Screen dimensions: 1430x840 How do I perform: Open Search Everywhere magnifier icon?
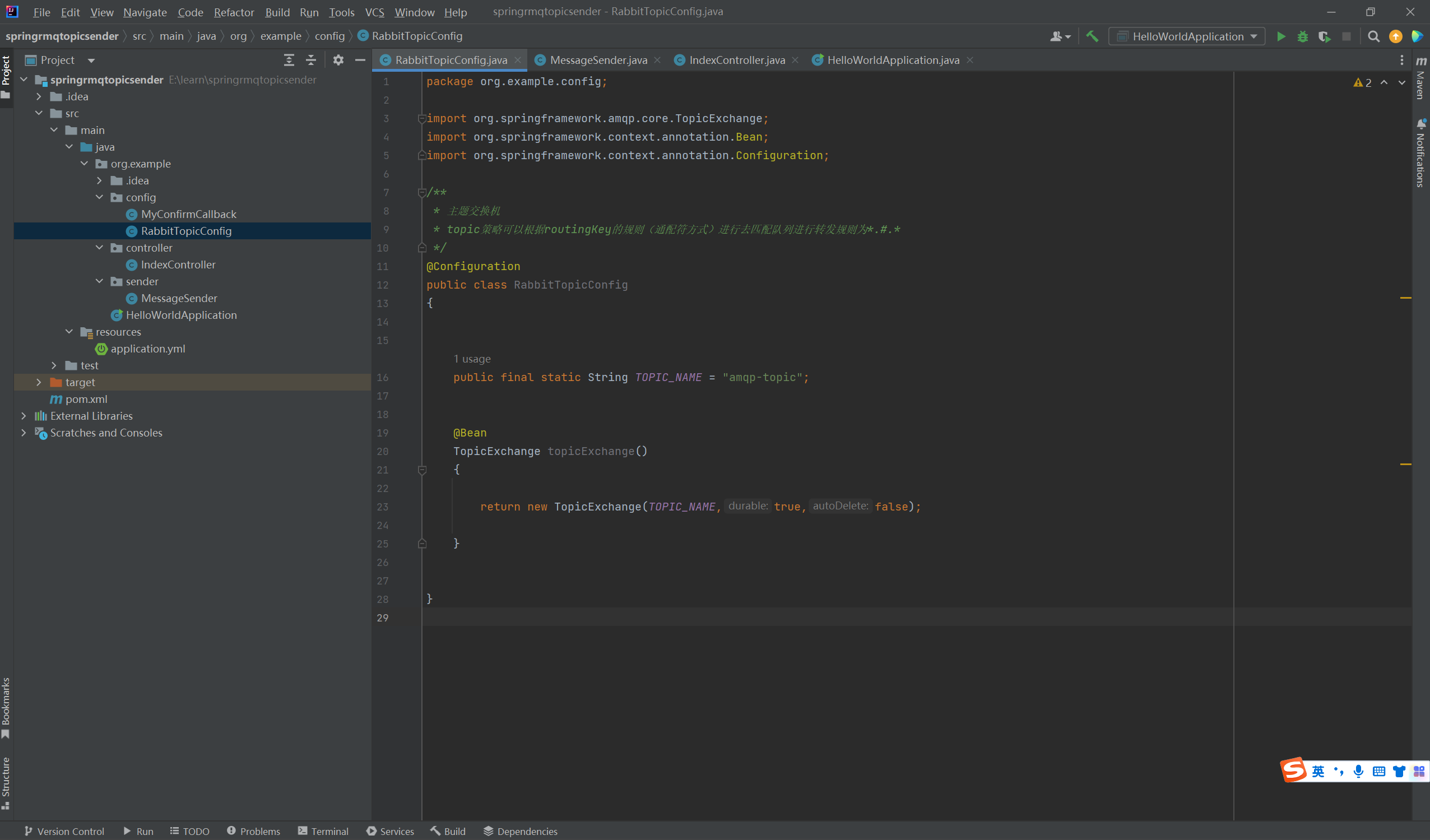point(1373,36)
